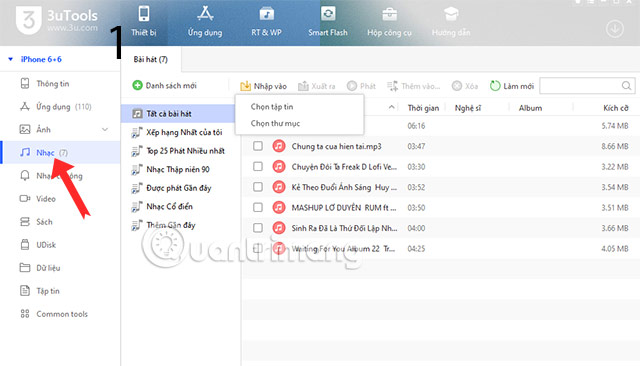Open the Hướng dẫn tutorials tab
This screenshot has width=640, height=366.
point(451,21)
